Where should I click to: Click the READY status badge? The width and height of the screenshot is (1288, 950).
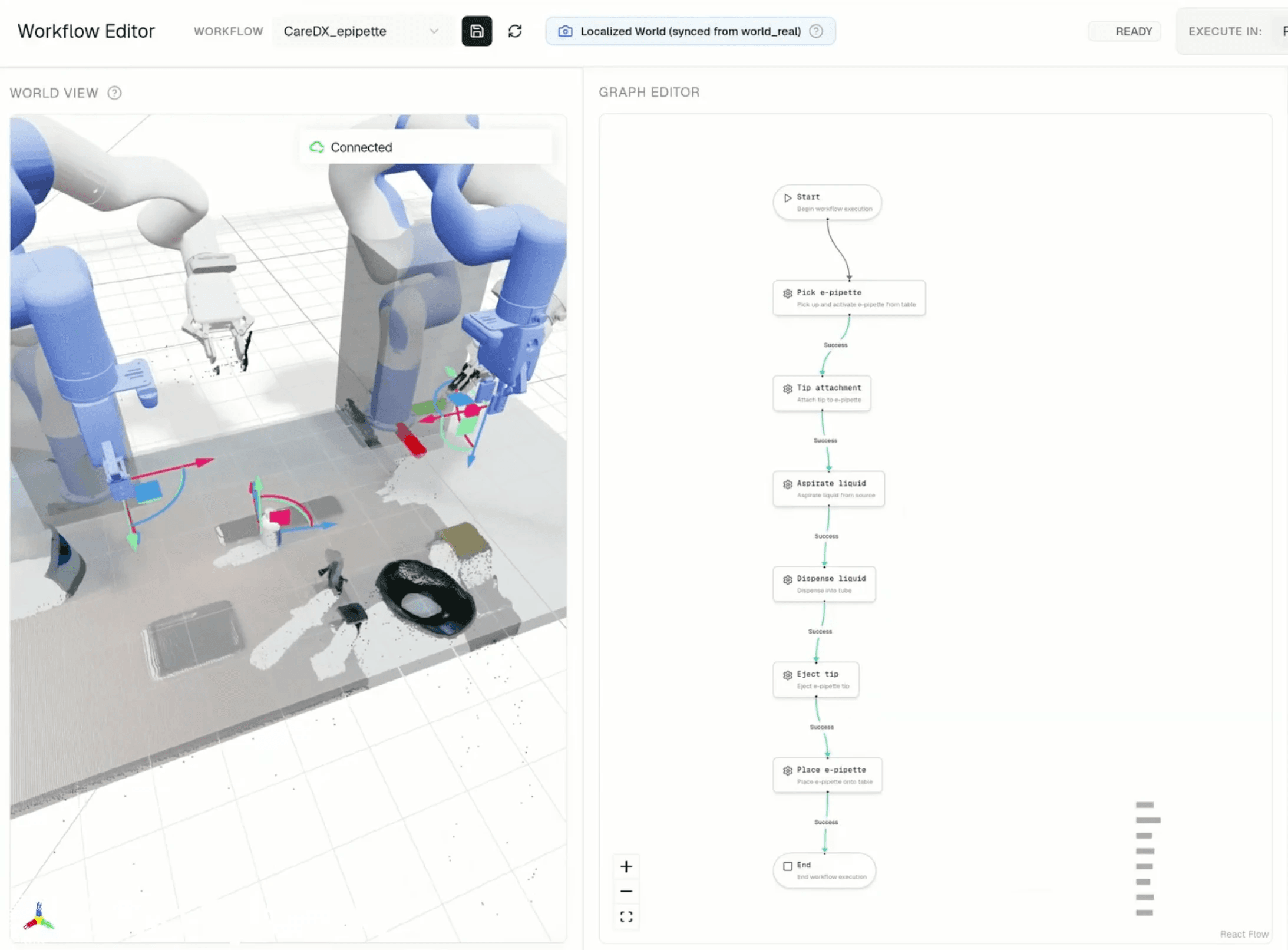[x=1124, y=31]
